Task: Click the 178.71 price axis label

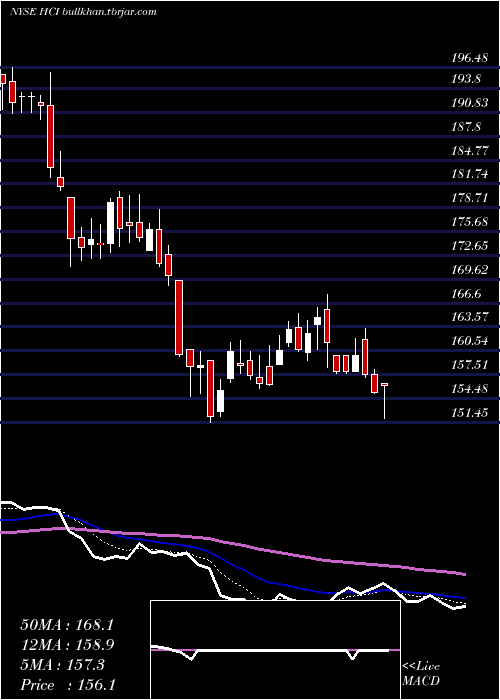Action: (x=469, y=198)
